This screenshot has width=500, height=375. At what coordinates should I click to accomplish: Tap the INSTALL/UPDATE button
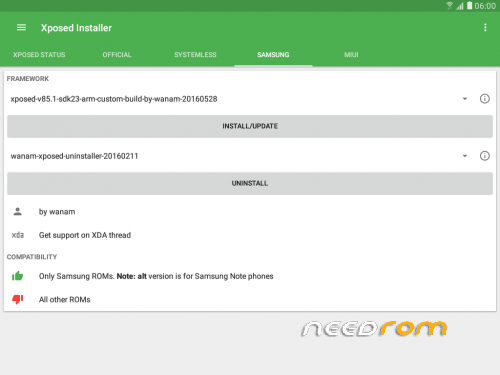point(250,126)
